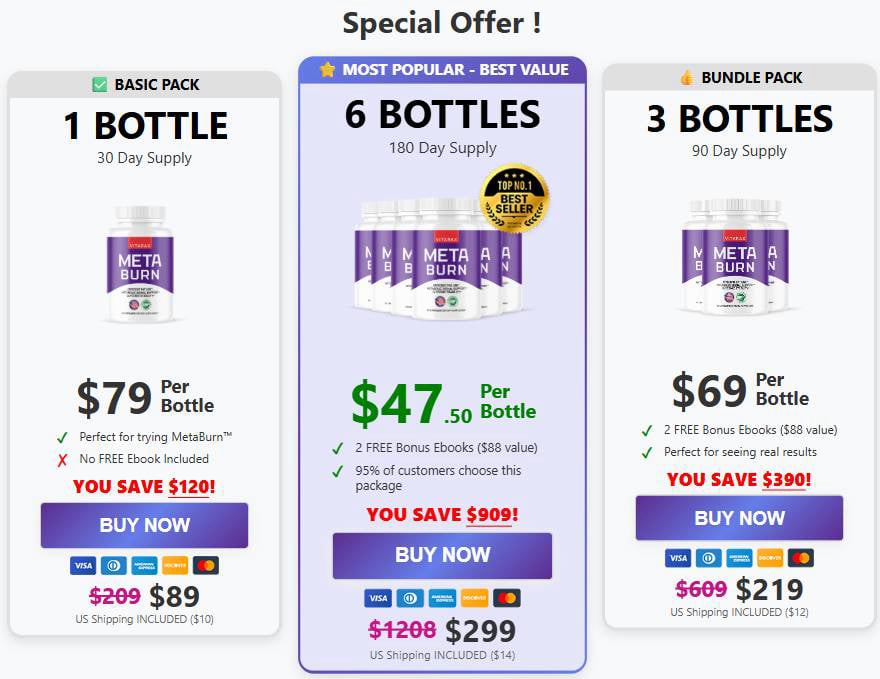Click BUY NOW for the 6 Bottles pack
The width and height of the screenshot is (880, 679).
[442, 555]
